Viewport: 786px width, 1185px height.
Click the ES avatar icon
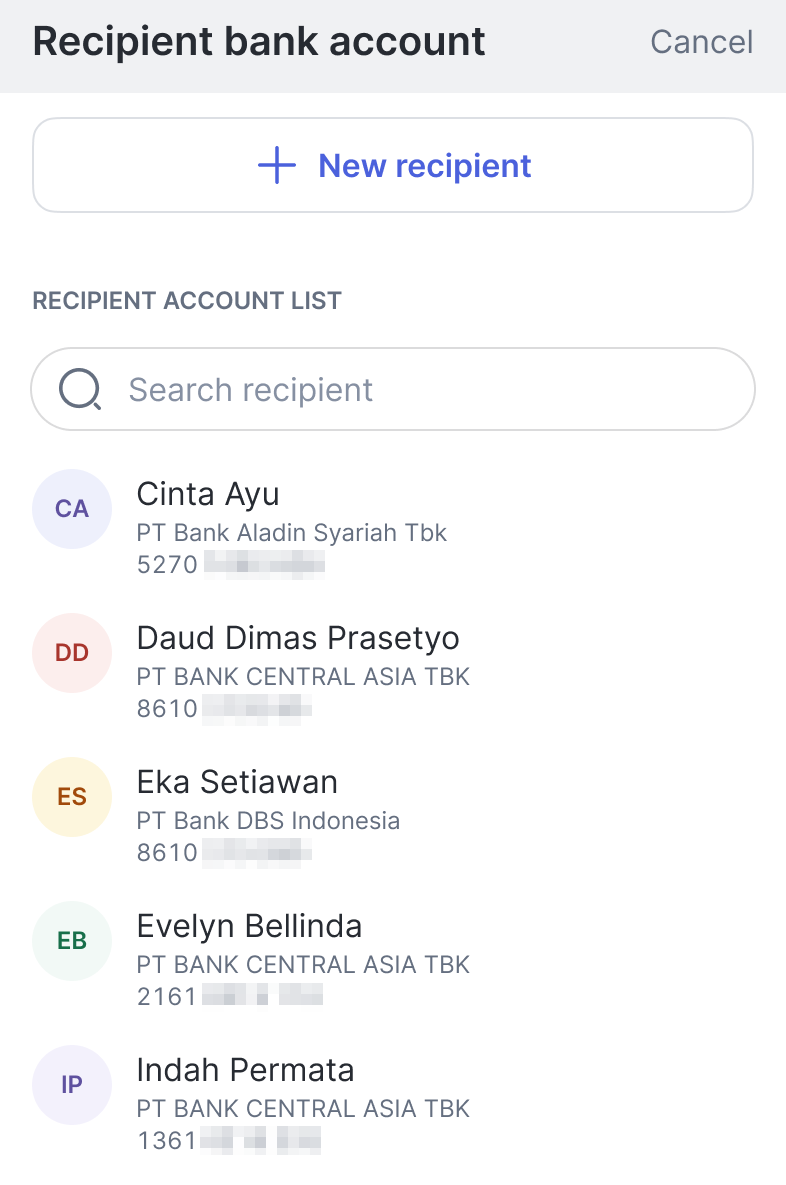pos(72,797)
